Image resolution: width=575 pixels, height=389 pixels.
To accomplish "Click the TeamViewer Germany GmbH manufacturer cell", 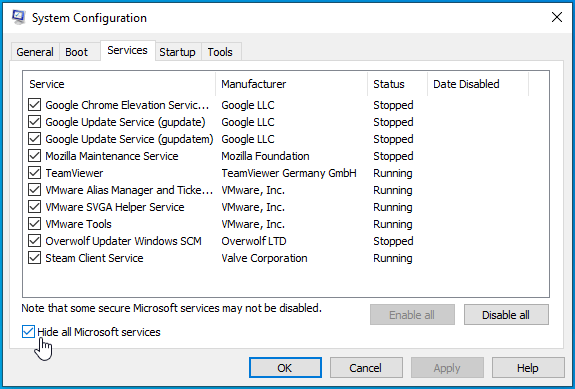I will (x=289, y=173).
